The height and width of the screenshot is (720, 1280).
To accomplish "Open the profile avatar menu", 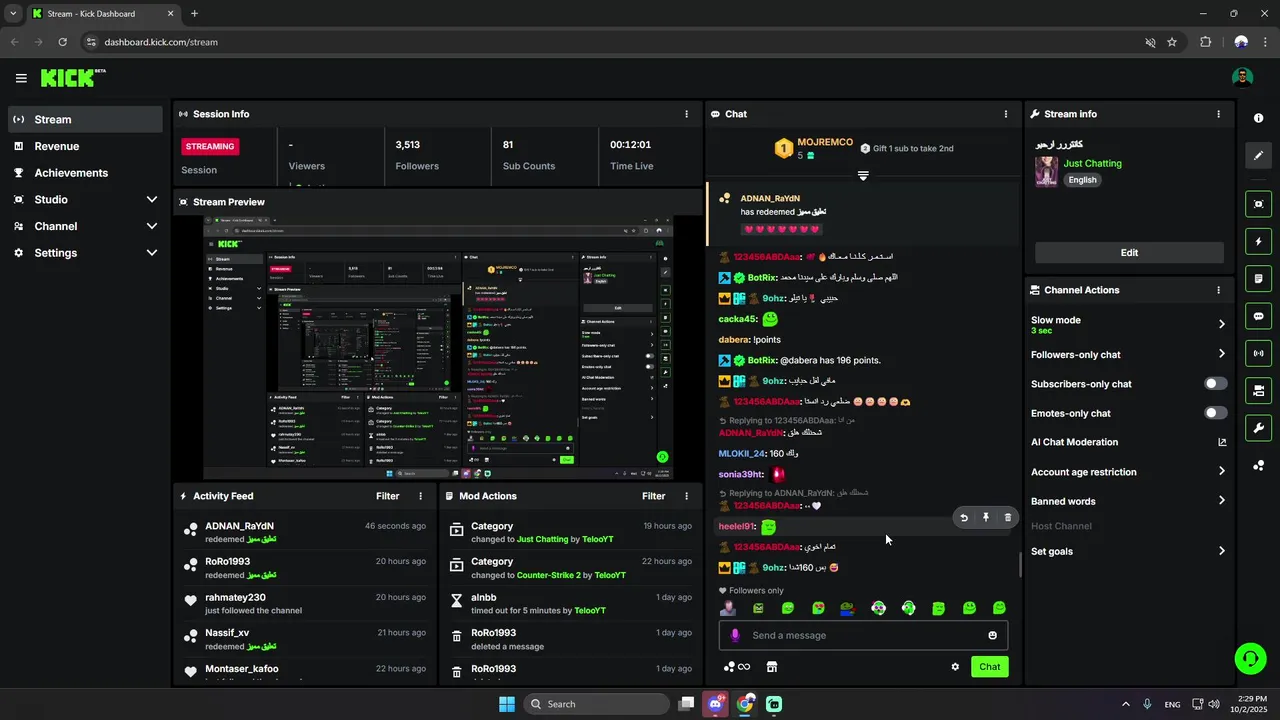I will (x=1242, y=78).
